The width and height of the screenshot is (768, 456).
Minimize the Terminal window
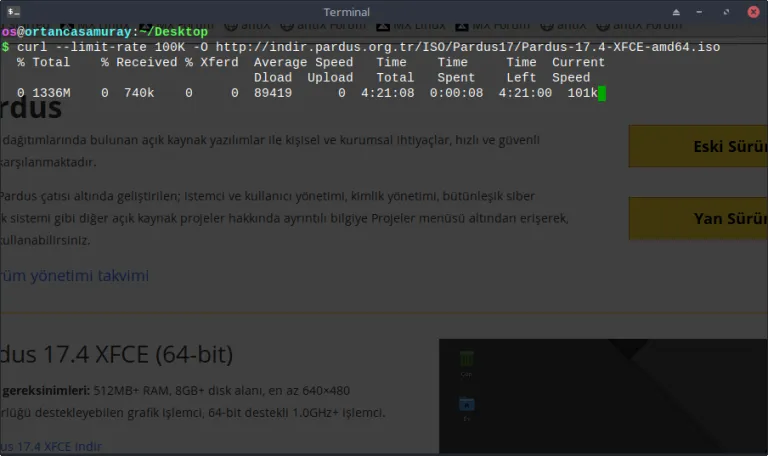coord(699,12)
